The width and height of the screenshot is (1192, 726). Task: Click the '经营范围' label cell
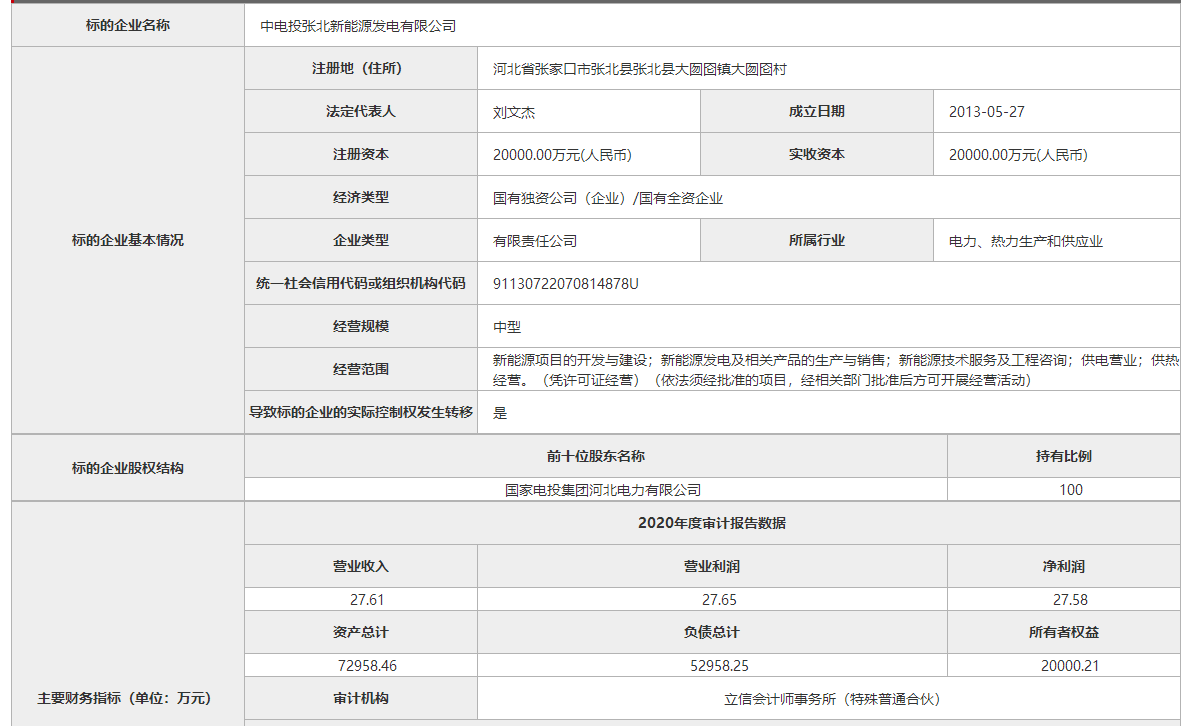point(361,369)
